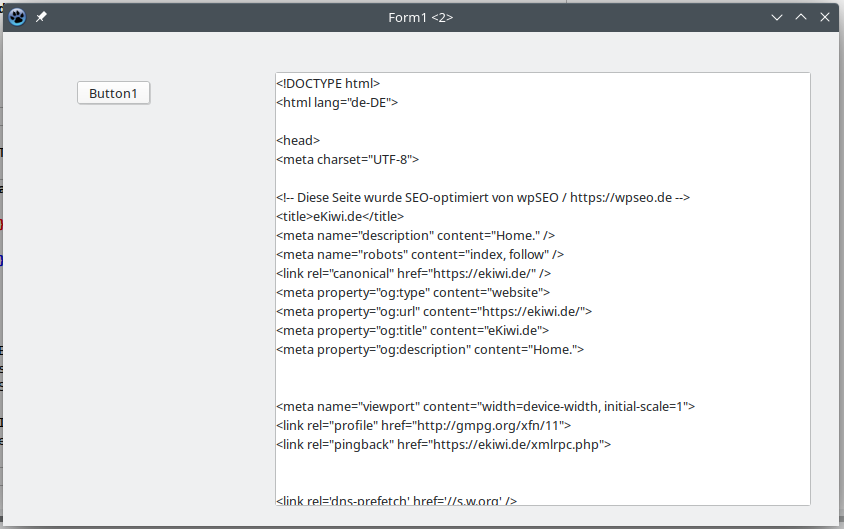Click the Form1 <2> title bar text
The height and width of the screenshot is (529, 844).
420,18
